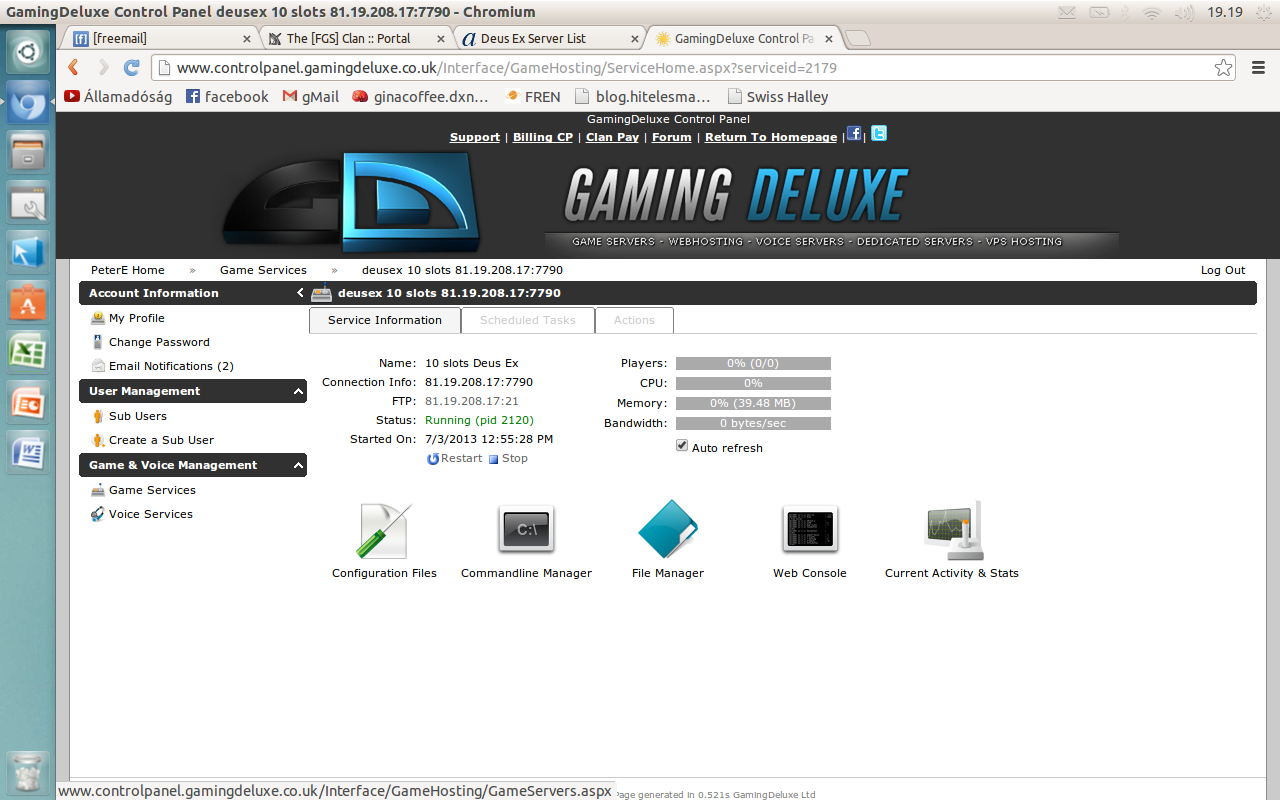Open Ubuntu Software Center launcher icon
Viewport: 1280px width, 800px height.
[x=28, y=302]
